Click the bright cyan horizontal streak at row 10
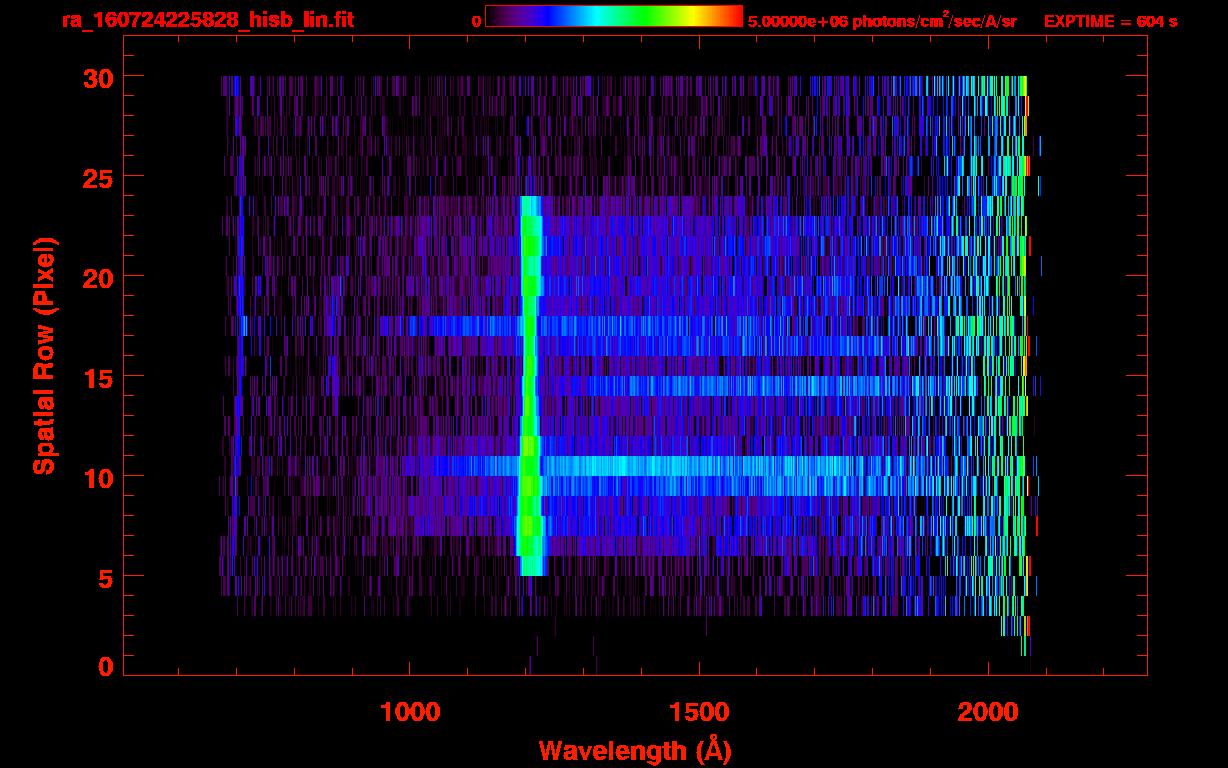The height and width of the screenshot is (768, 1228). click(x=700, y=466)
